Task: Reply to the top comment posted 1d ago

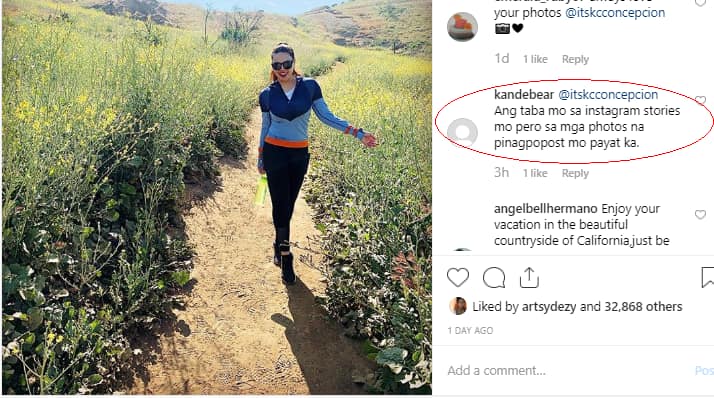Action: 575,59
